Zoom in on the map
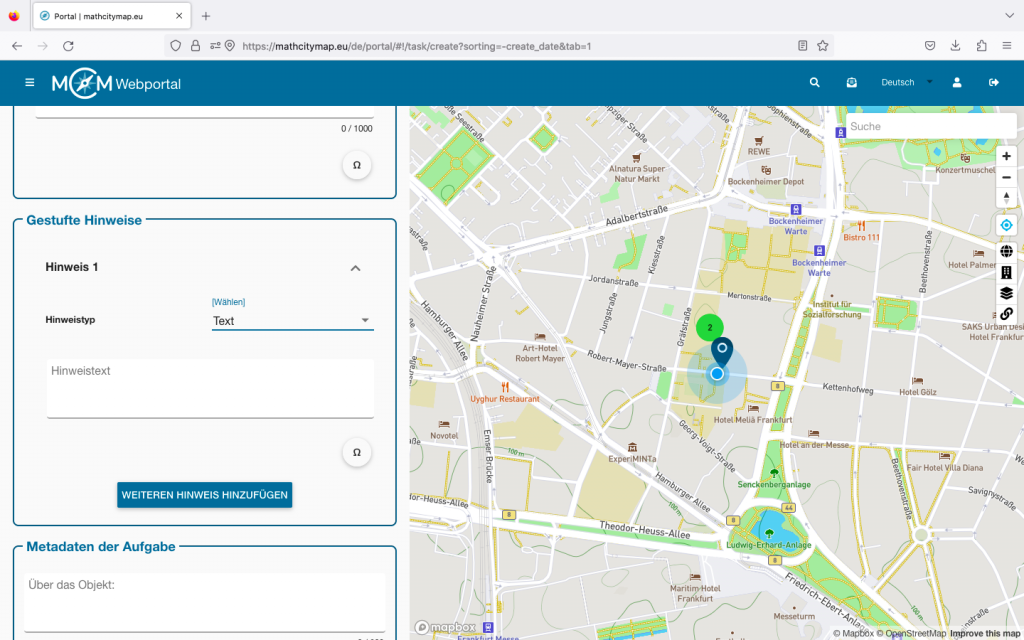 point(1006,156)
